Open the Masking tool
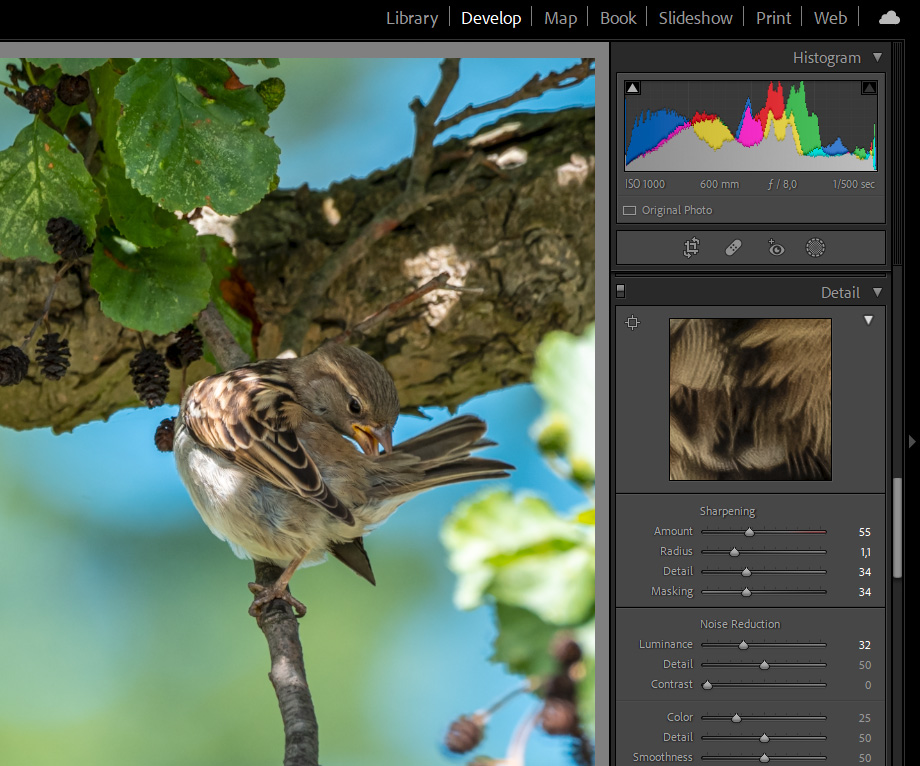 click(x=816, y=248)
